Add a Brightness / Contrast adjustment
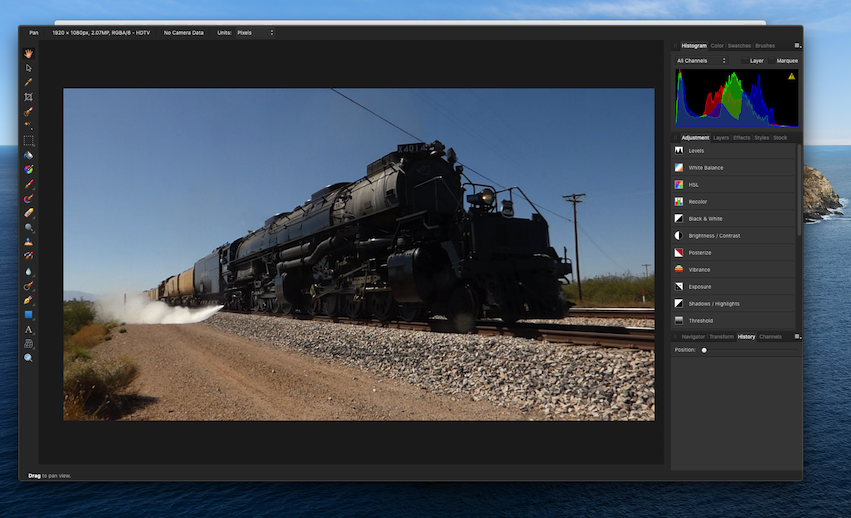The width and height of the screenshot is (851, 518). click(x=734, y=236)
